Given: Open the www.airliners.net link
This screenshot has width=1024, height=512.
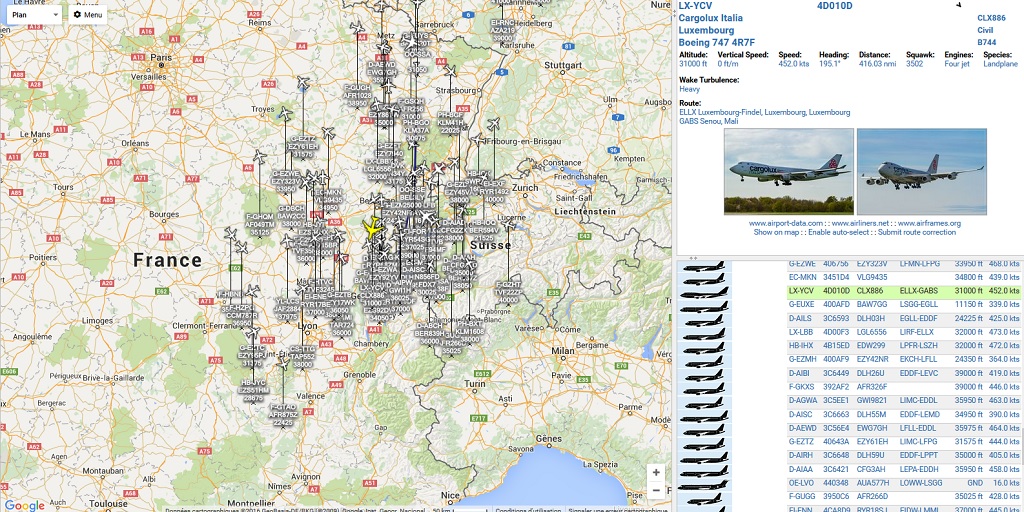Looking at the screenshot, I should click(859, 223).
